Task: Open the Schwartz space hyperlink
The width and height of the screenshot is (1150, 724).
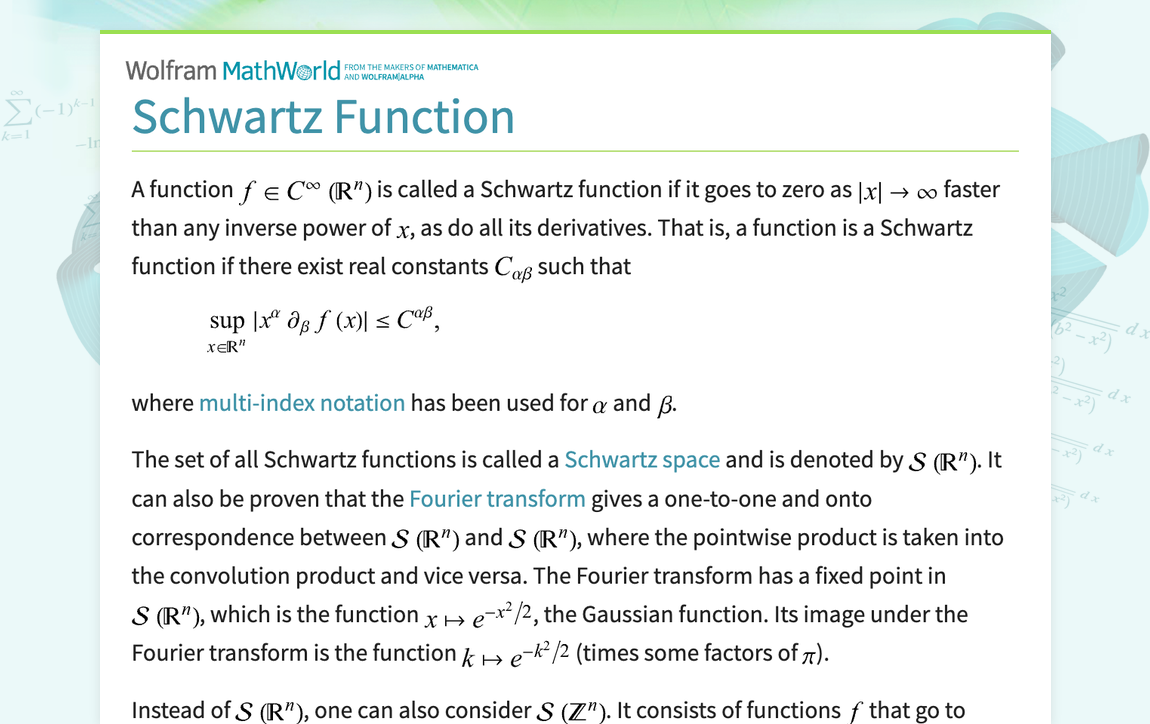Action: 642,459
